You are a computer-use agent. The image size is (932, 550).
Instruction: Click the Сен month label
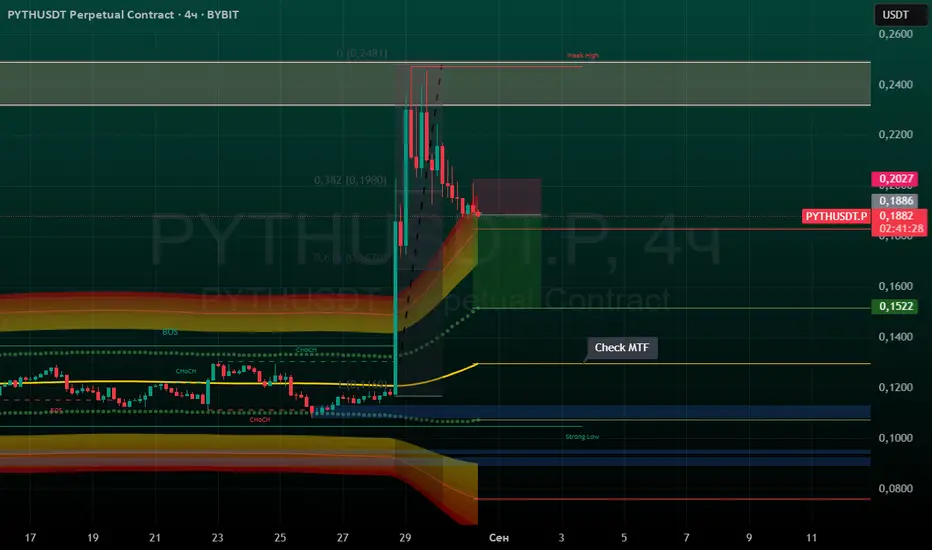(x=499, y=538)
